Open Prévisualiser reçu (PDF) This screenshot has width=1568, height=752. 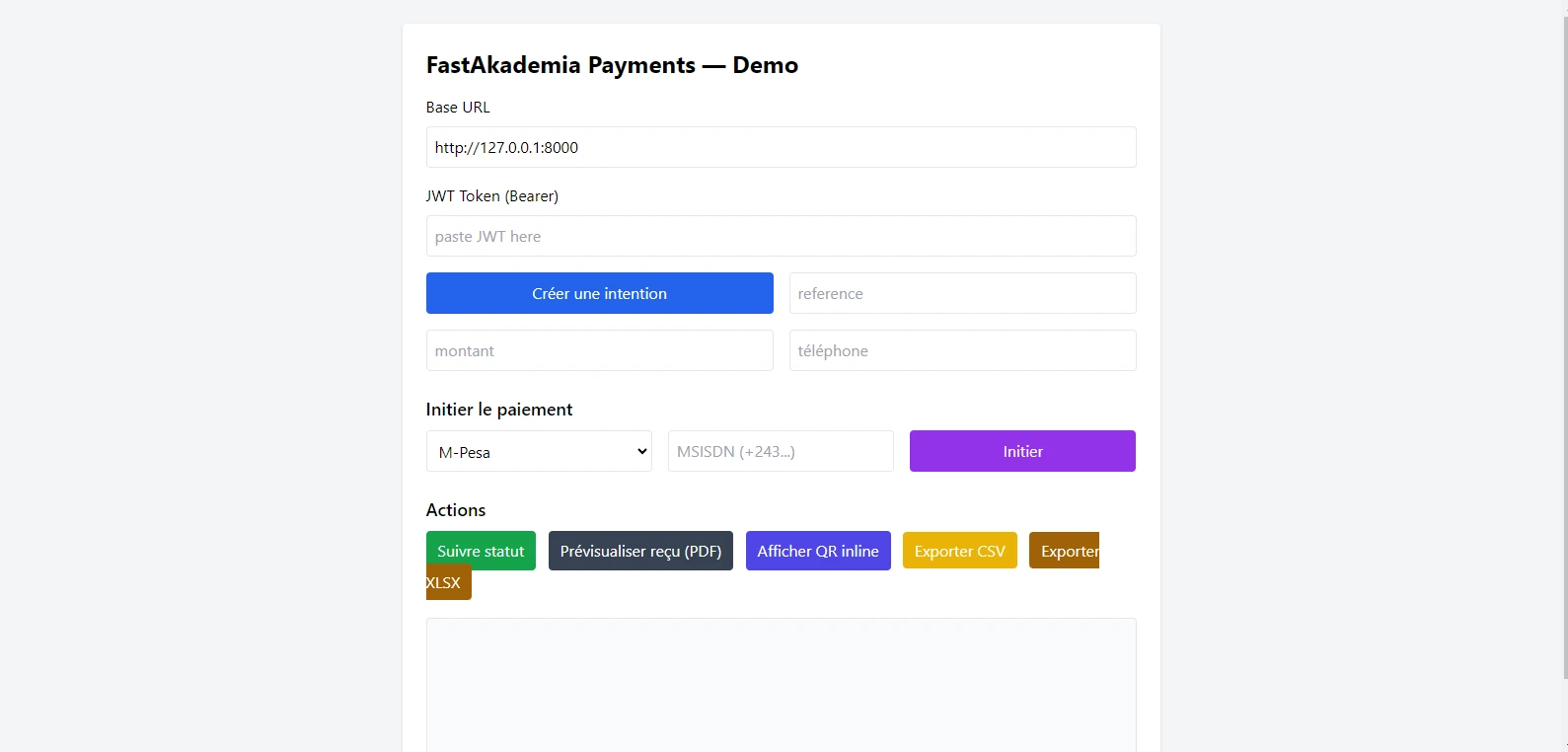click(640, 551)
